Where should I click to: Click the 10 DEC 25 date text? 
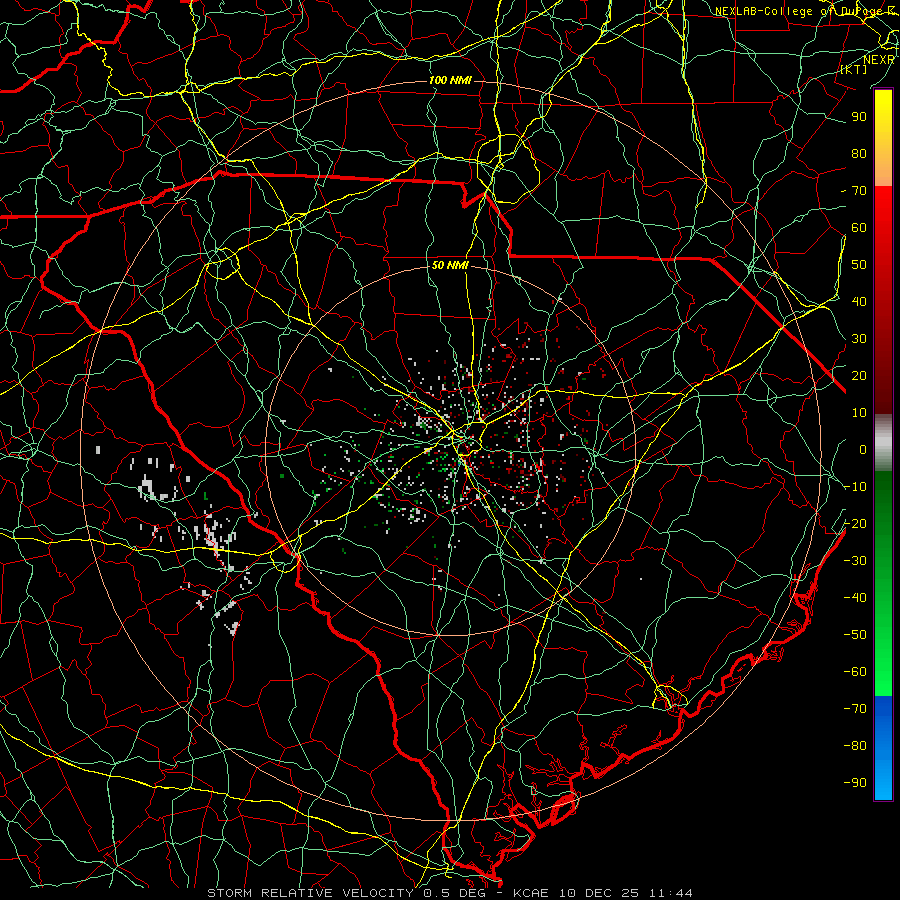tap(599, 893)
